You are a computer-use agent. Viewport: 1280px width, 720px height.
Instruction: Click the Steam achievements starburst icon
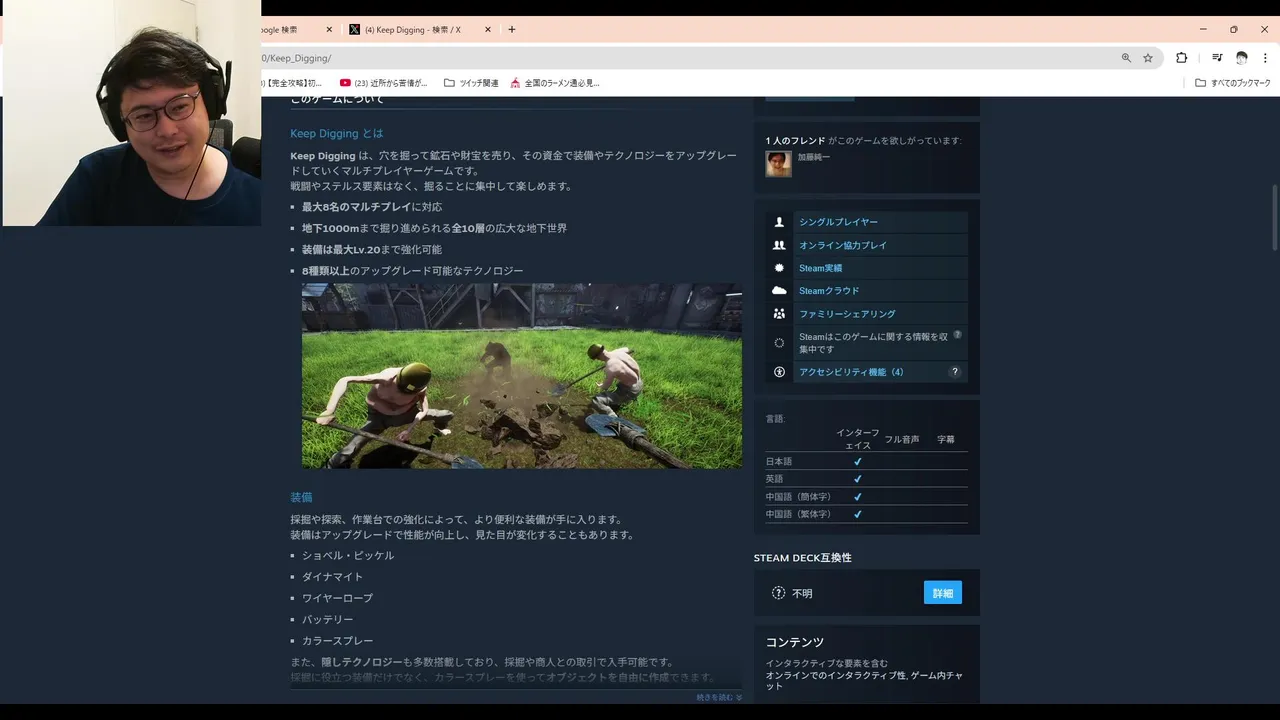tap(780, 268)
